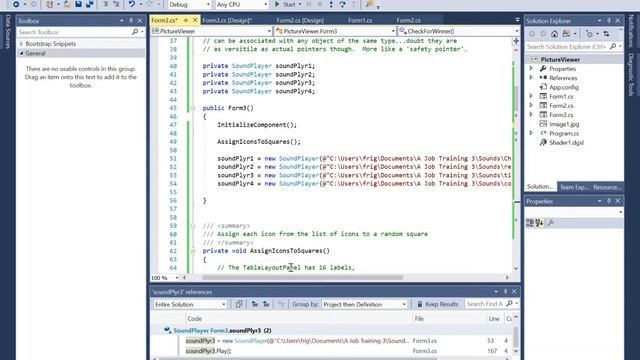Click the Save All icon

coord(89,4)
